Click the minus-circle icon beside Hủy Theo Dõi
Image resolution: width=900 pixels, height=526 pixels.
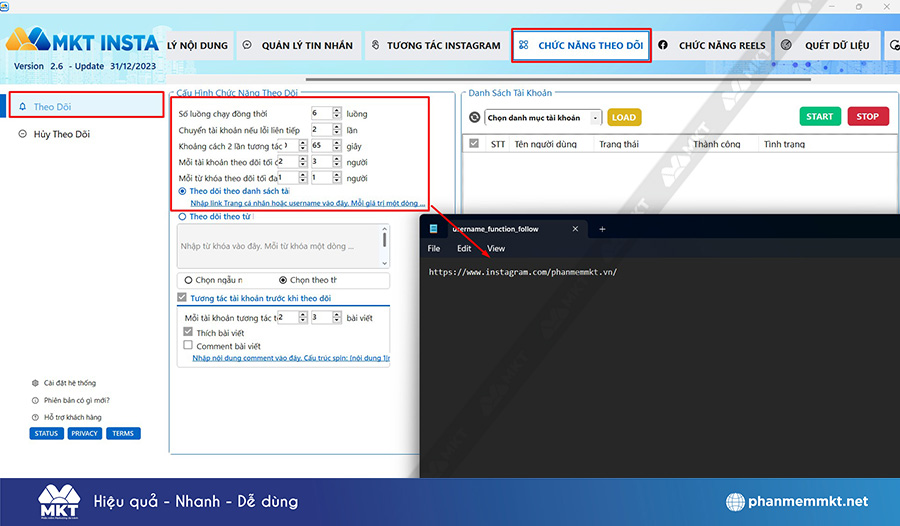pyautogui.click(x=22, y=134)
